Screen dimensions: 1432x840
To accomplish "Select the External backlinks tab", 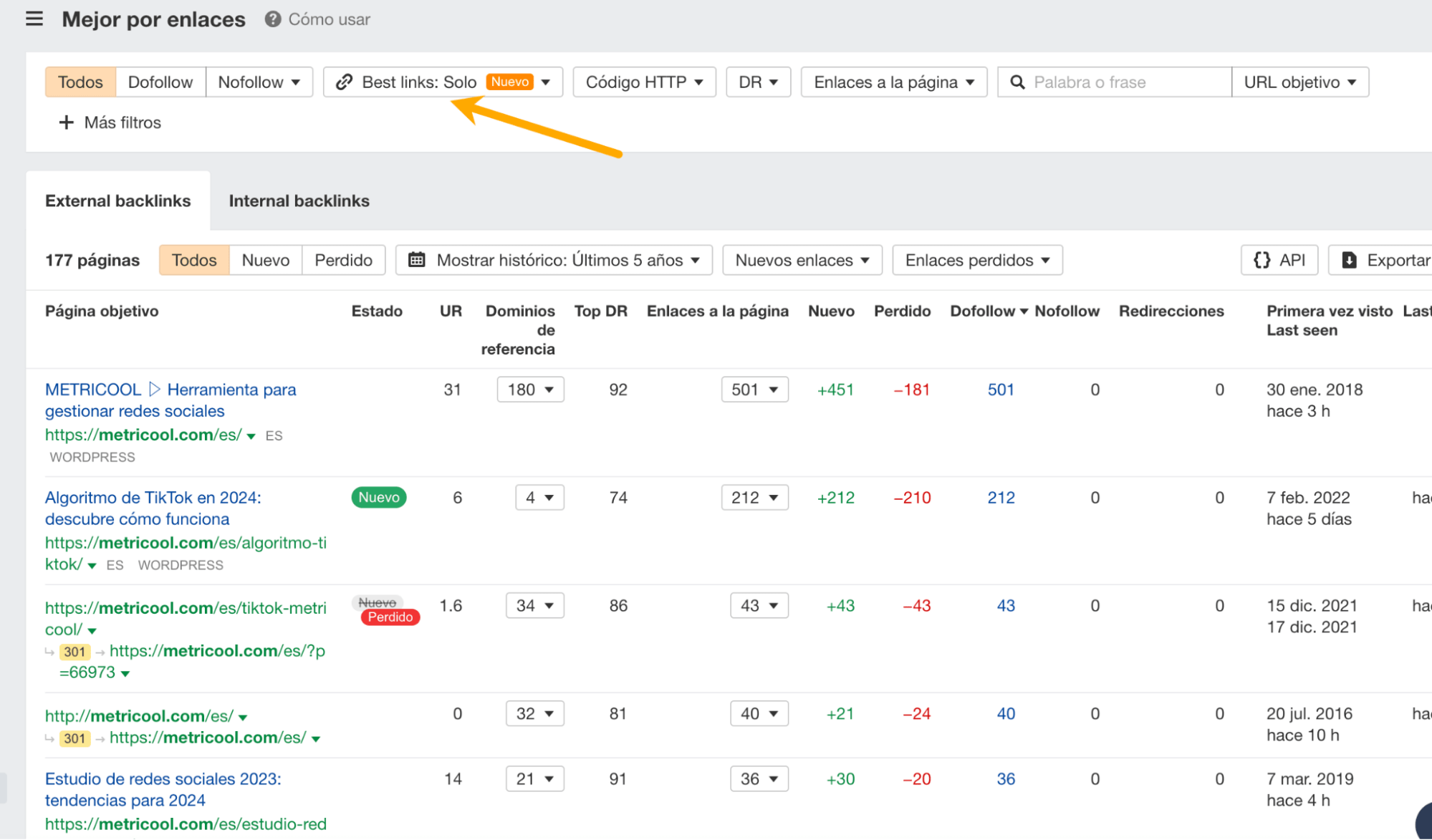I will (x=118, y=201).
